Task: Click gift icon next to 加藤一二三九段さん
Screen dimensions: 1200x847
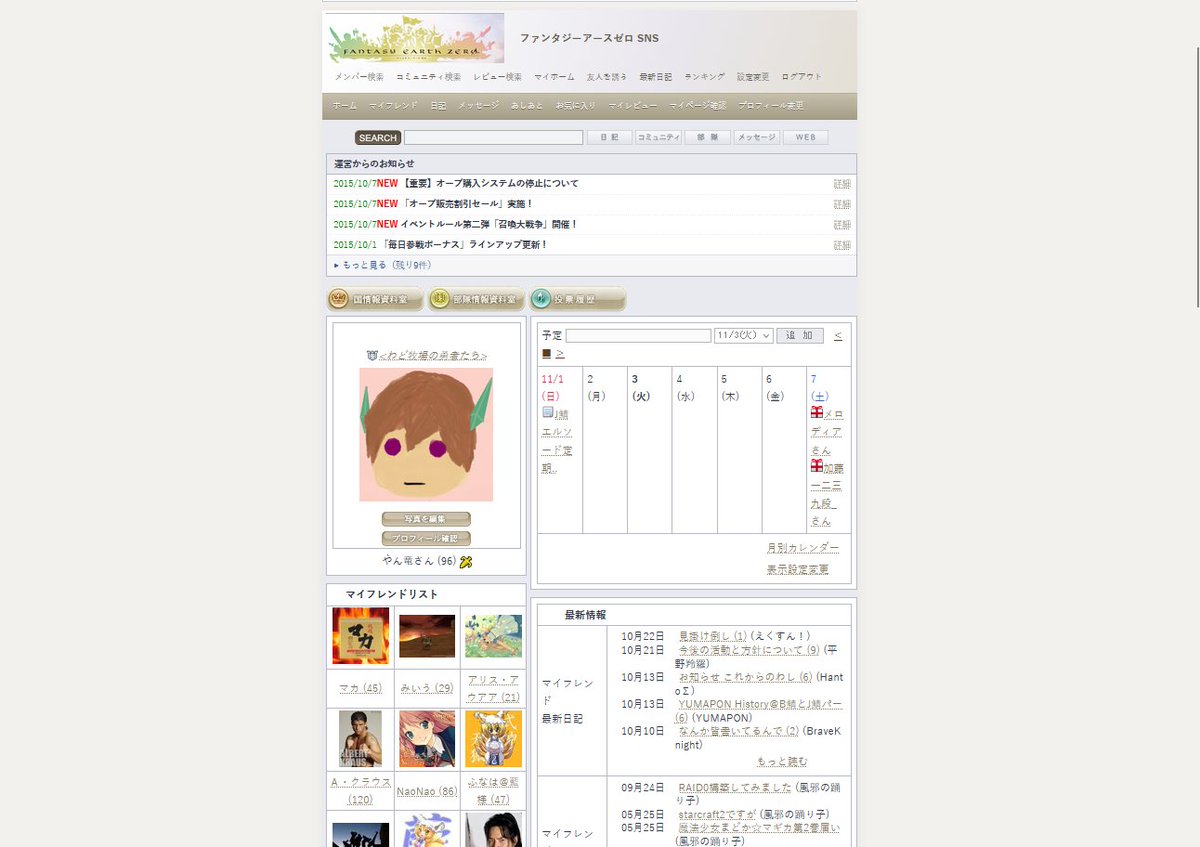Action: click(x=817, y=466)
